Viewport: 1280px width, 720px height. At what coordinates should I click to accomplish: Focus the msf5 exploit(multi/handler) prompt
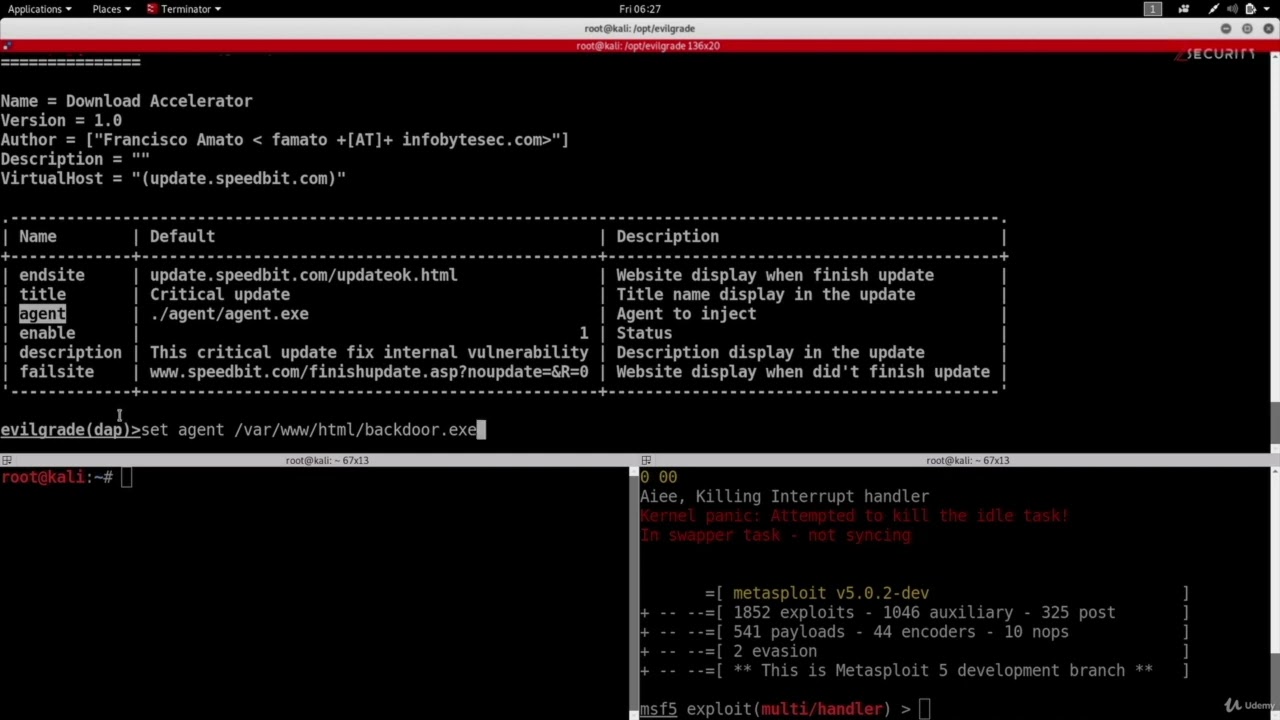(786, 709)
